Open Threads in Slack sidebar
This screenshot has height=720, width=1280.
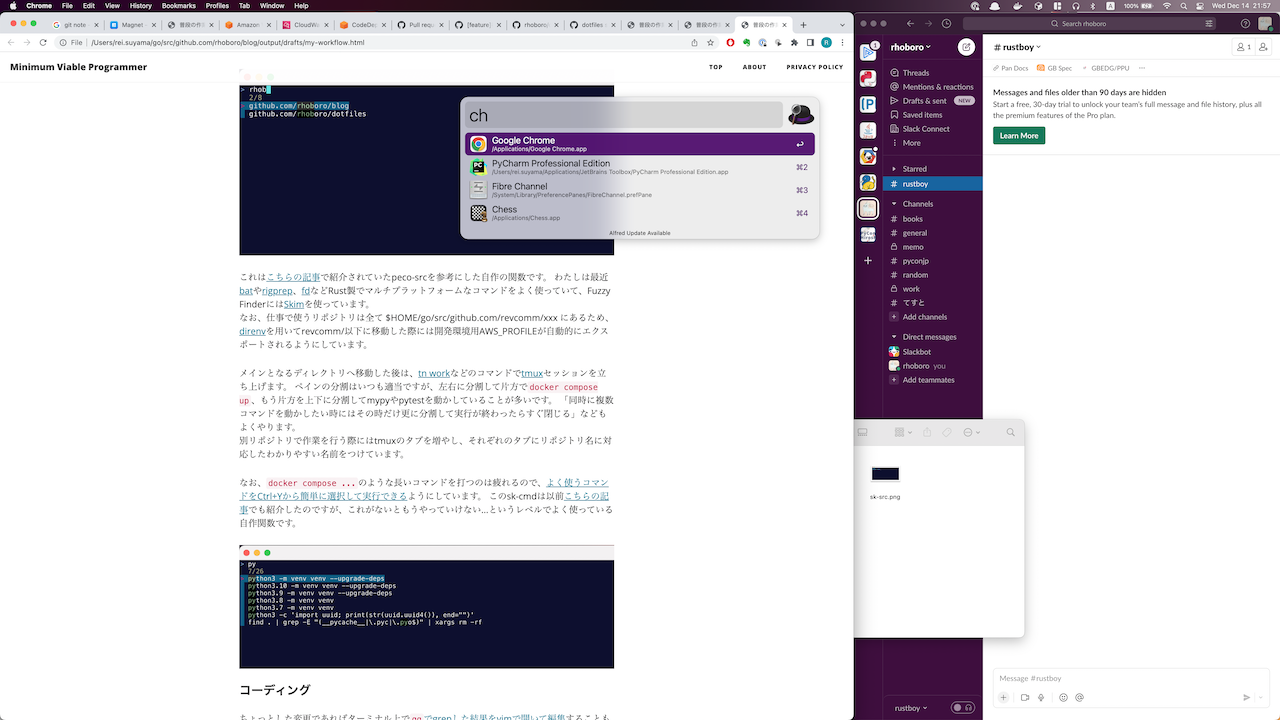pyautogui.click(x=916, y=73)
